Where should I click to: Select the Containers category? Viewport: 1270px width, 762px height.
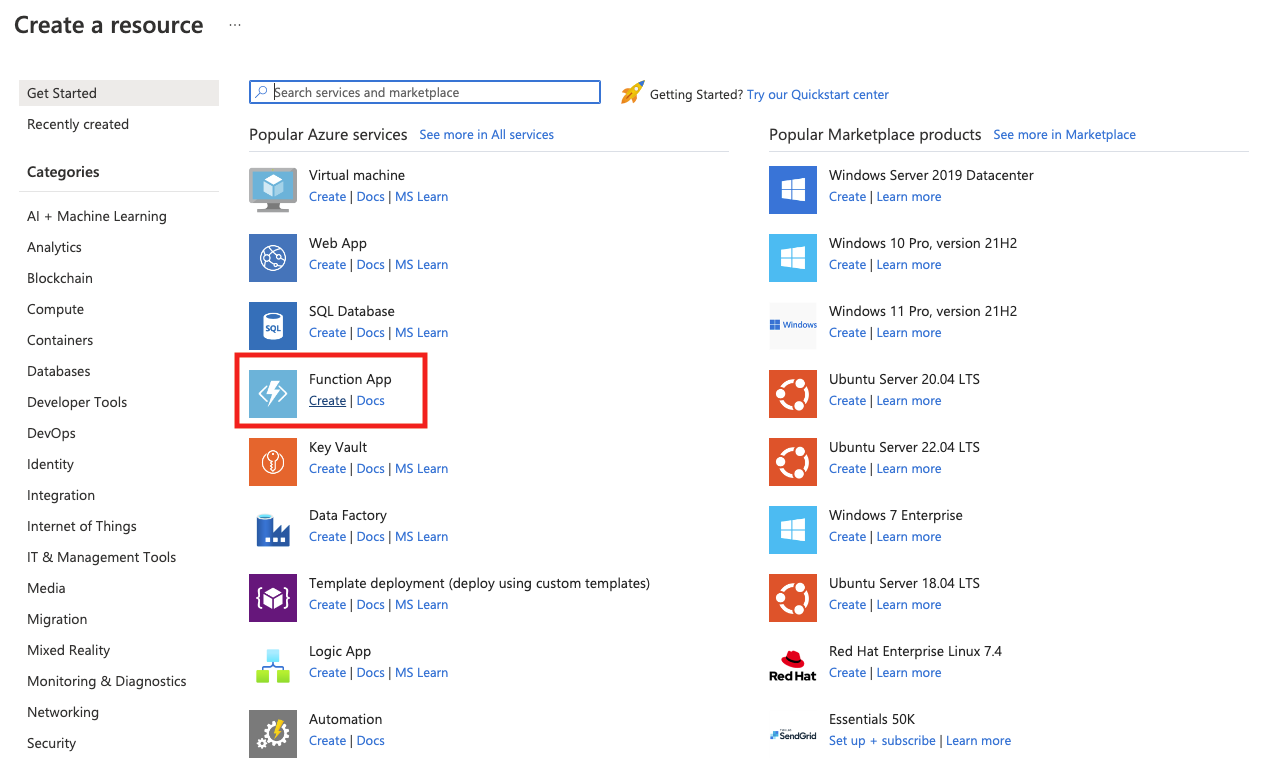(60, 340)
